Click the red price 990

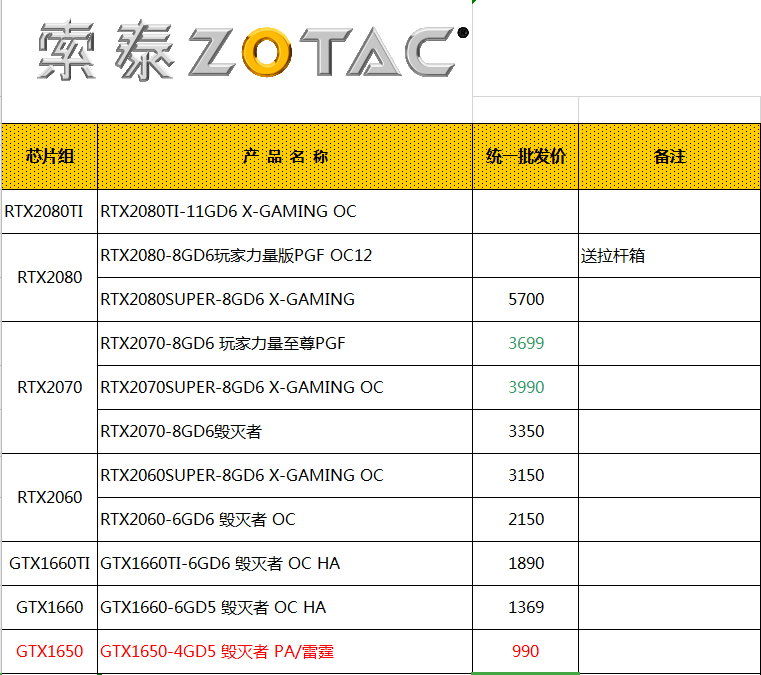pos(525,651)
